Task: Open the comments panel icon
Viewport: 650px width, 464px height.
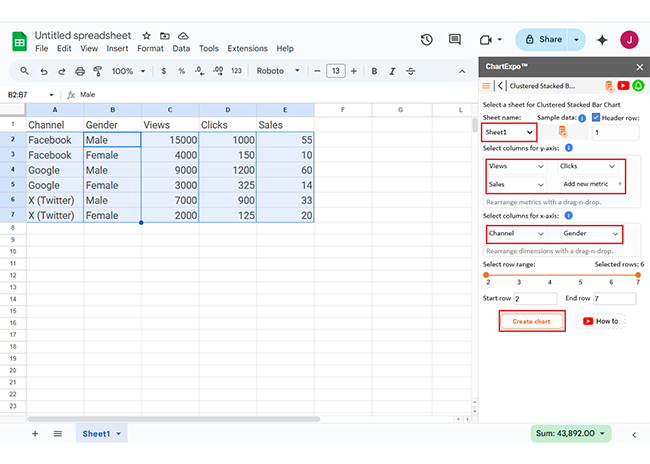Action: click(455, 40)
